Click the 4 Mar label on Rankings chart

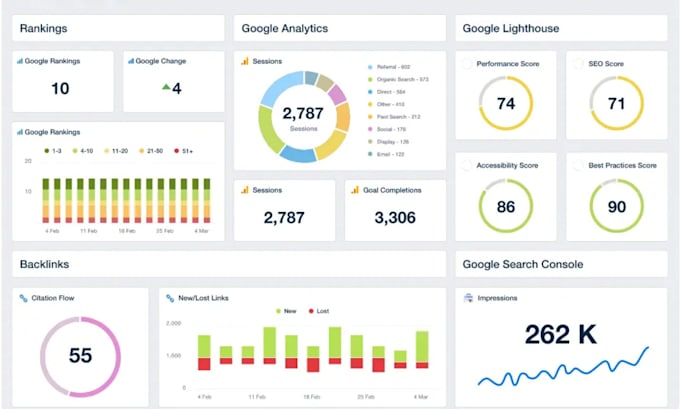tap(202, 231)
